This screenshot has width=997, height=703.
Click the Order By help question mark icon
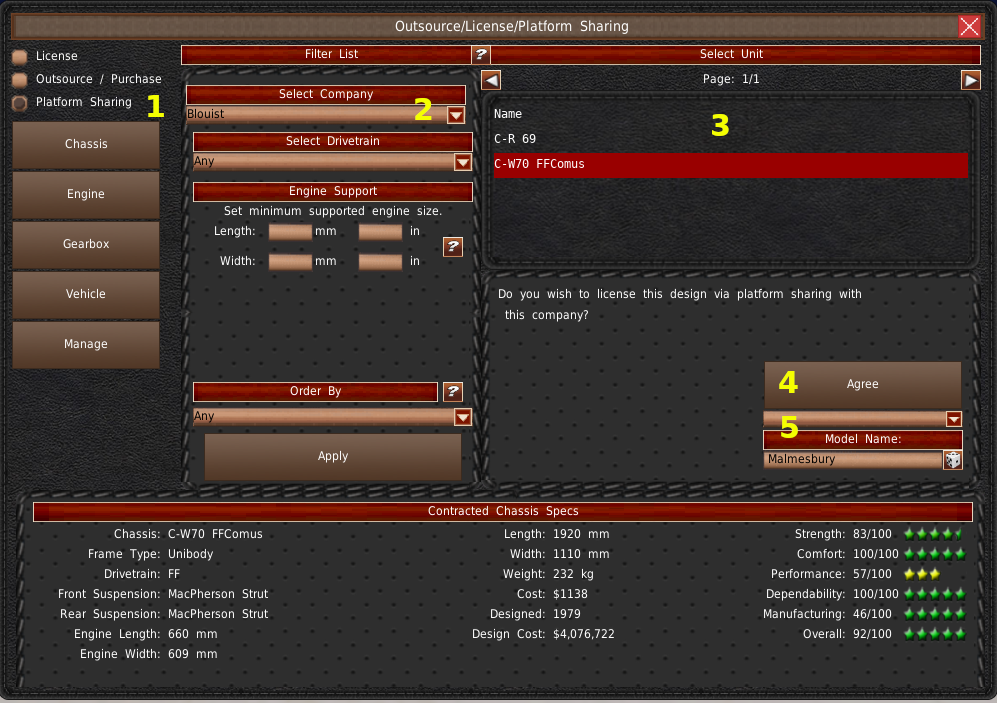point(453,392)
